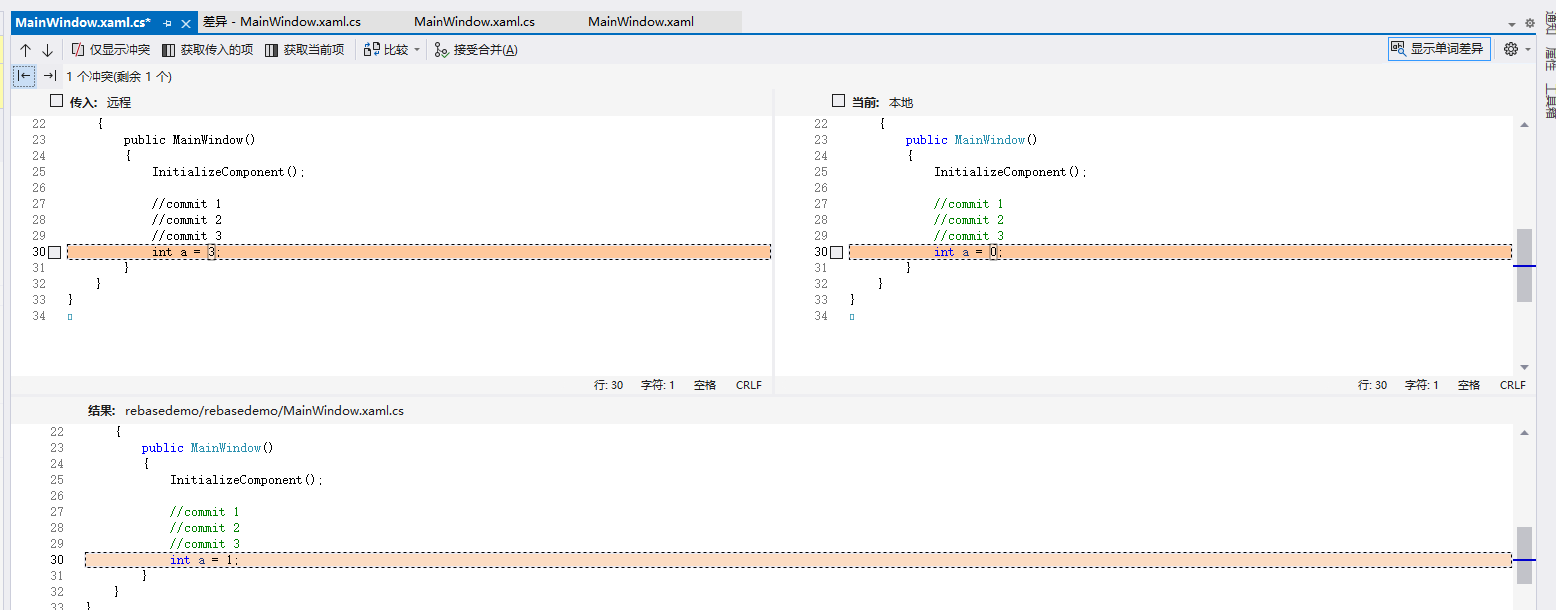1556x610 pixels.
Task: Open the document tab window options gear
Action: [x=1530, y=23]
